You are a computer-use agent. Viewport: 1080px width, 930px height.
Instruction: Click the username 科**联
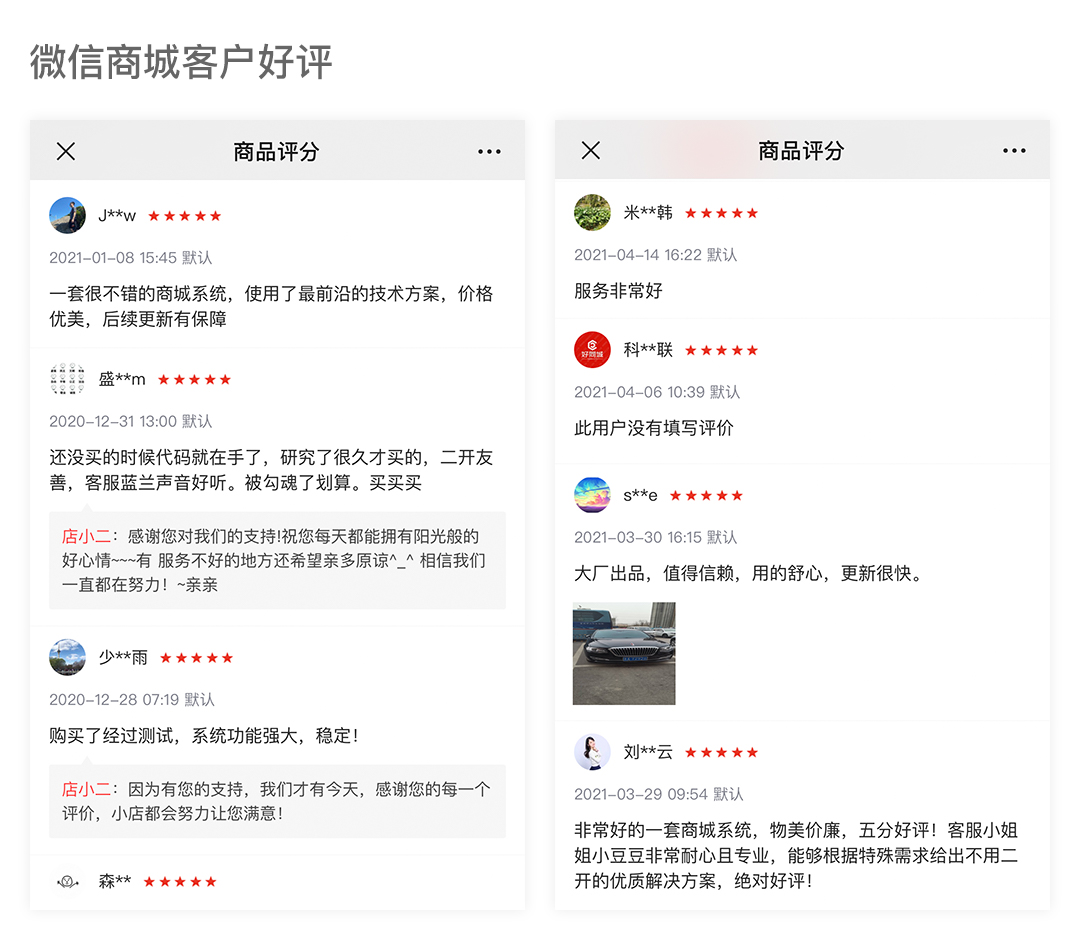648,350
